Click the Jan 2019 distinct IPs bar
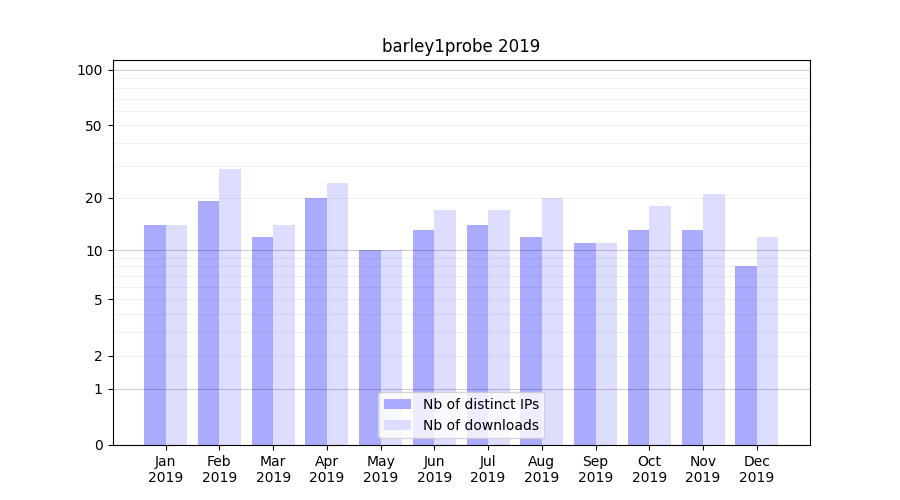 click(x=155, y=335)
